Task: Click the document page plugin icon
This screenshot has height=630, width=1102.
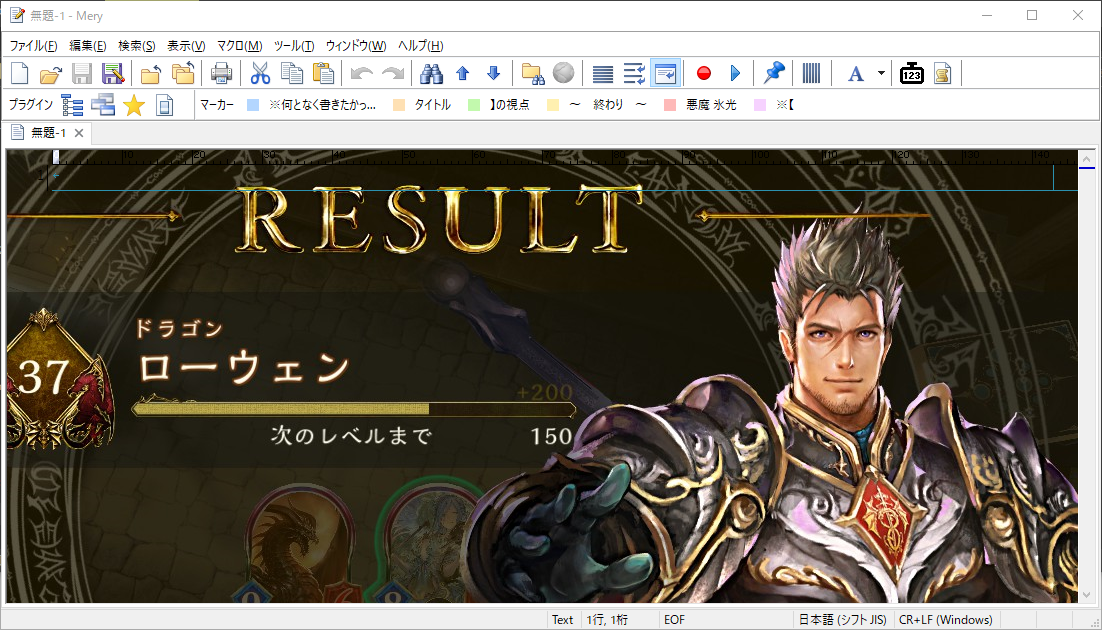Action: [x=164, y=105]
